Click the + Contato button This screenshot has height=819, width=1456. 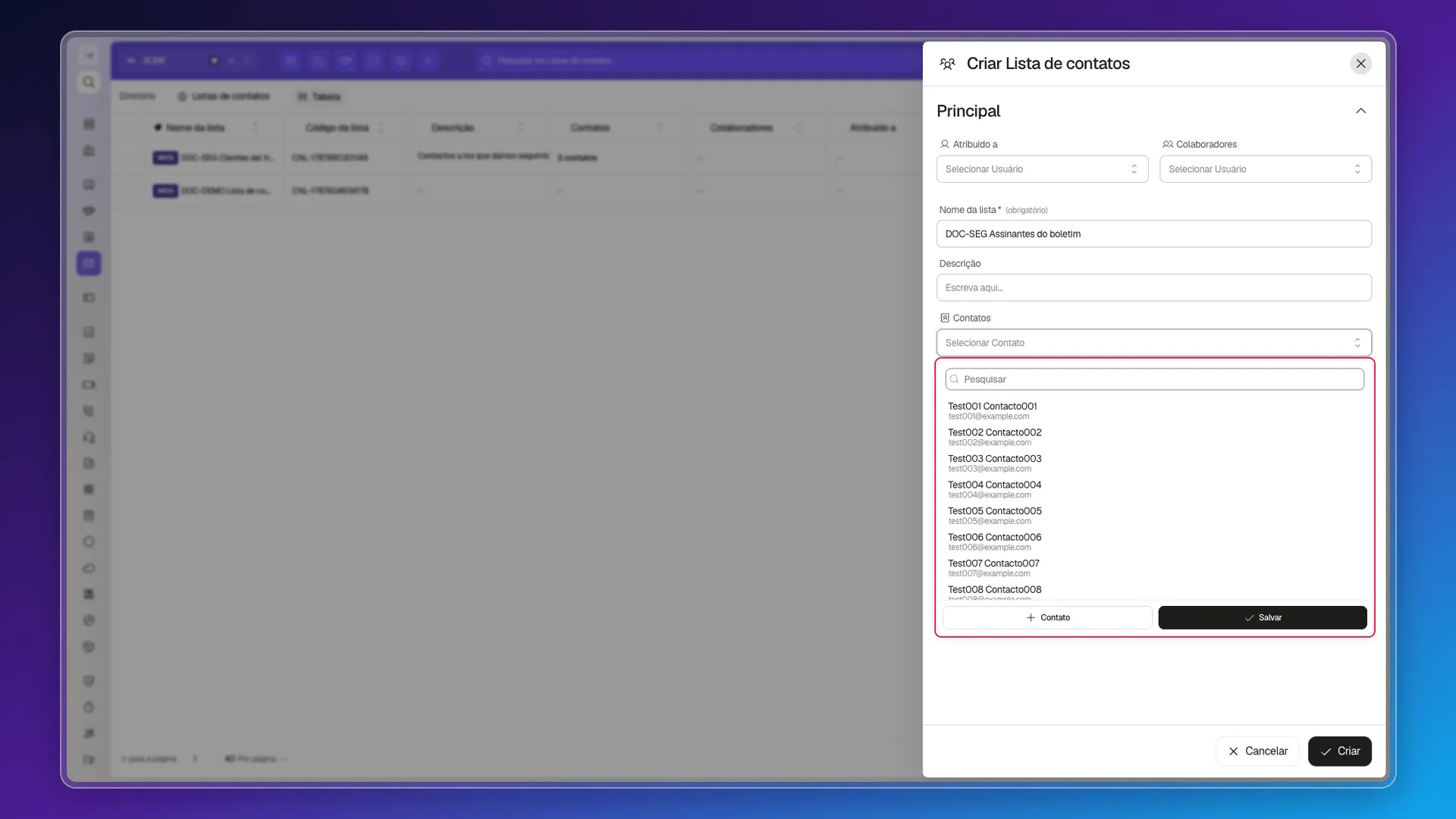pos(1047,617)
